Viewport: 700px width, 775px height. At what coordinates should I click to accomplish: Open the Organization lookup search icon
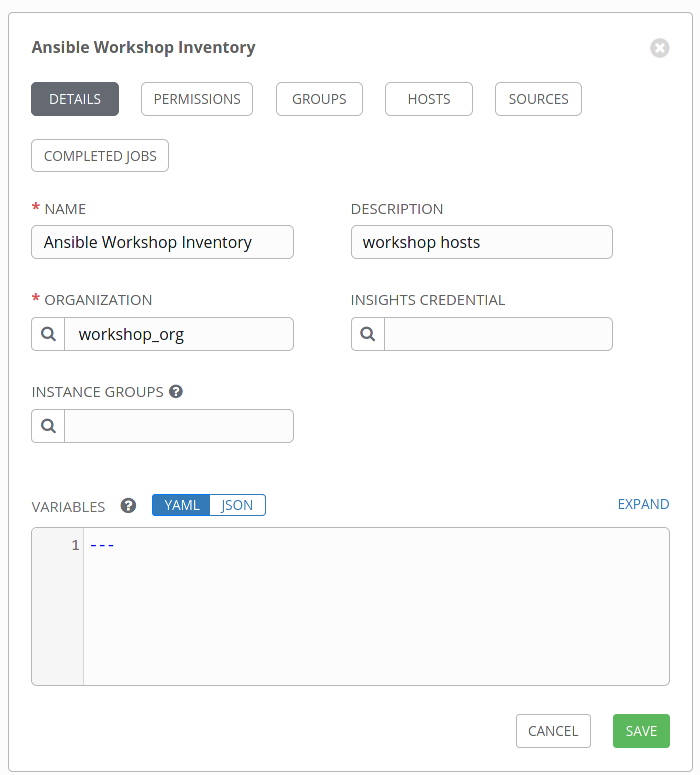48,334
